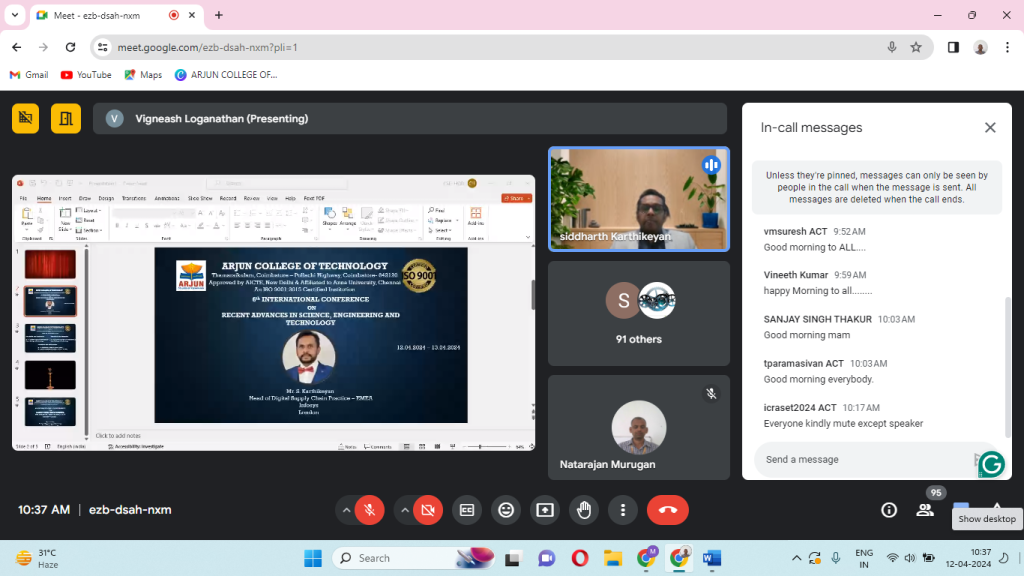The height and width of the screenshot is (576, 1024).
Task: Select the siddharth Karthikeyan video tile
Action: 639,199
